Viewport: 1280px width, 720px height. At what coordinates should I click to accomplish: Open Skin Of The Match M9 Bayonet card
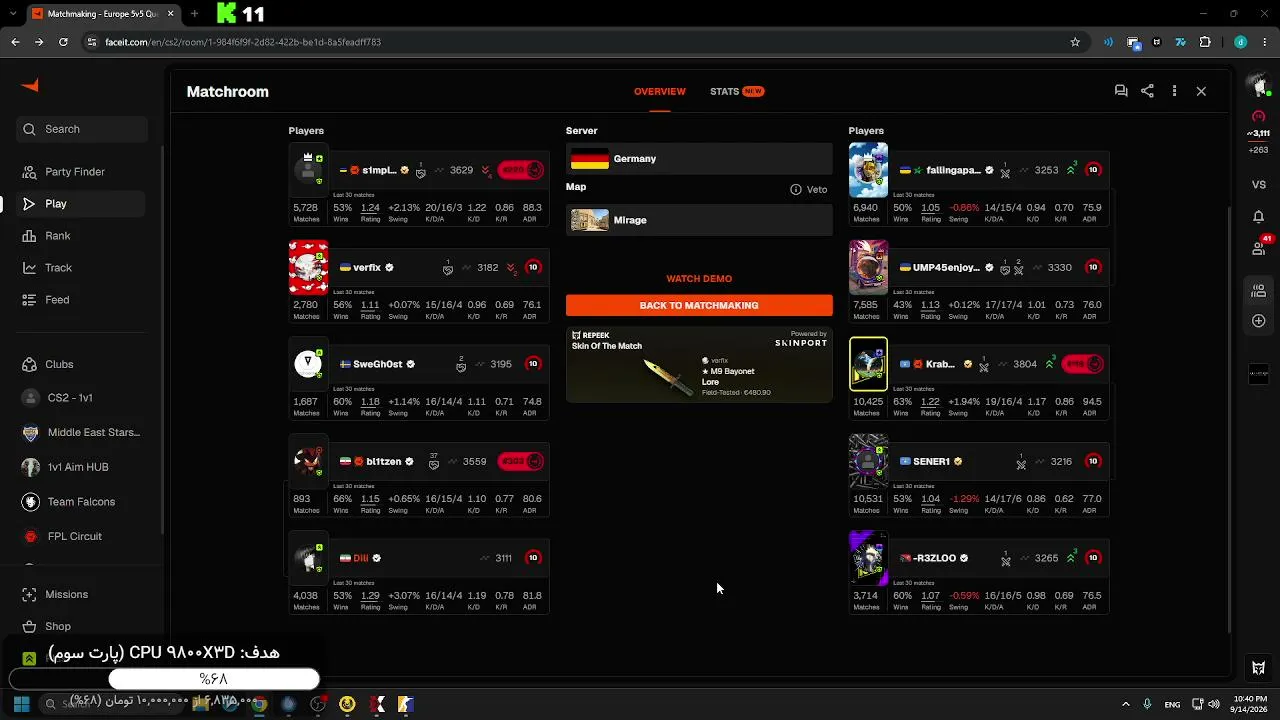click(699, 365)
